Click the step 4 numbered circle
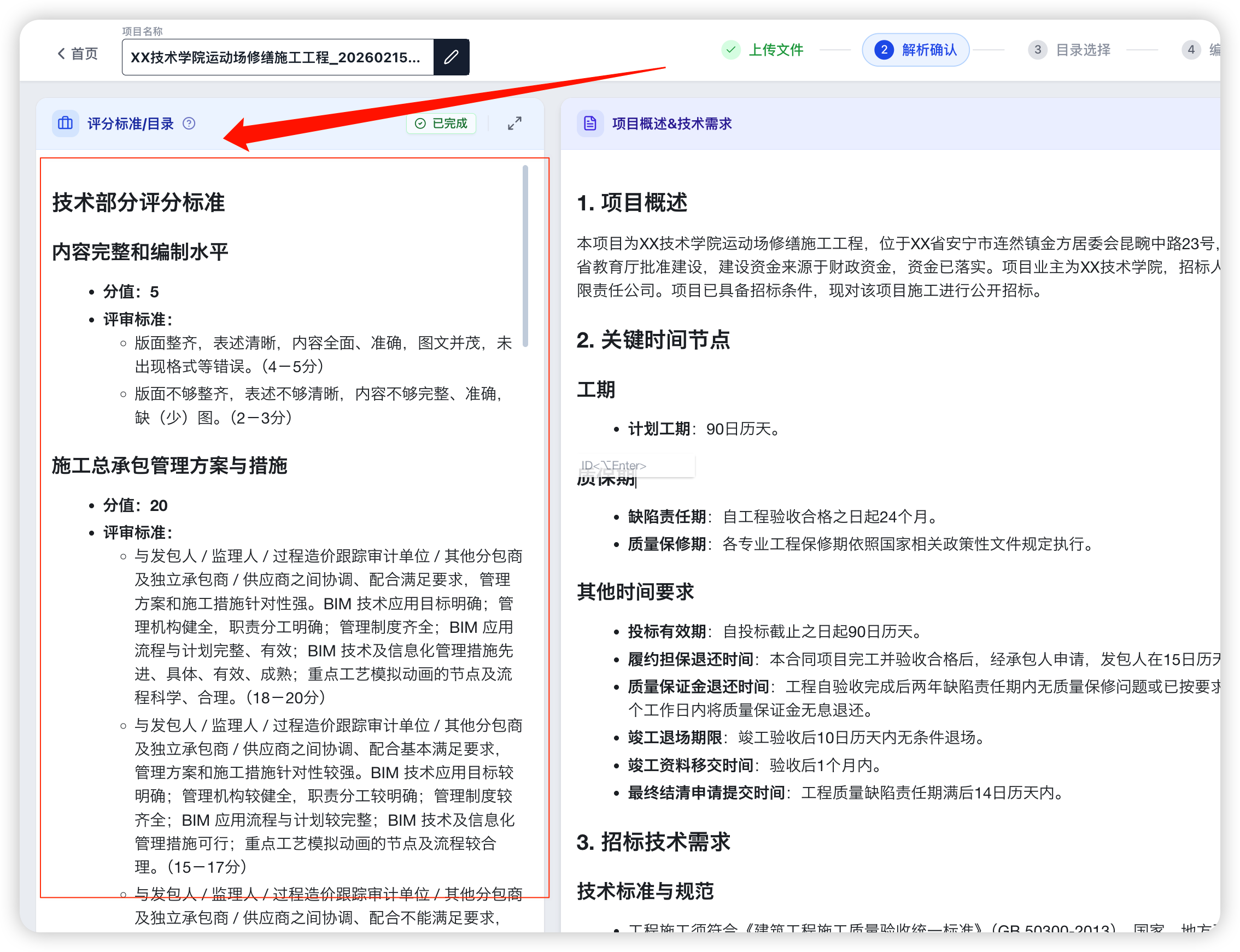Image resolution: width=1240 pixels, height=952 pixels. 1191,50
